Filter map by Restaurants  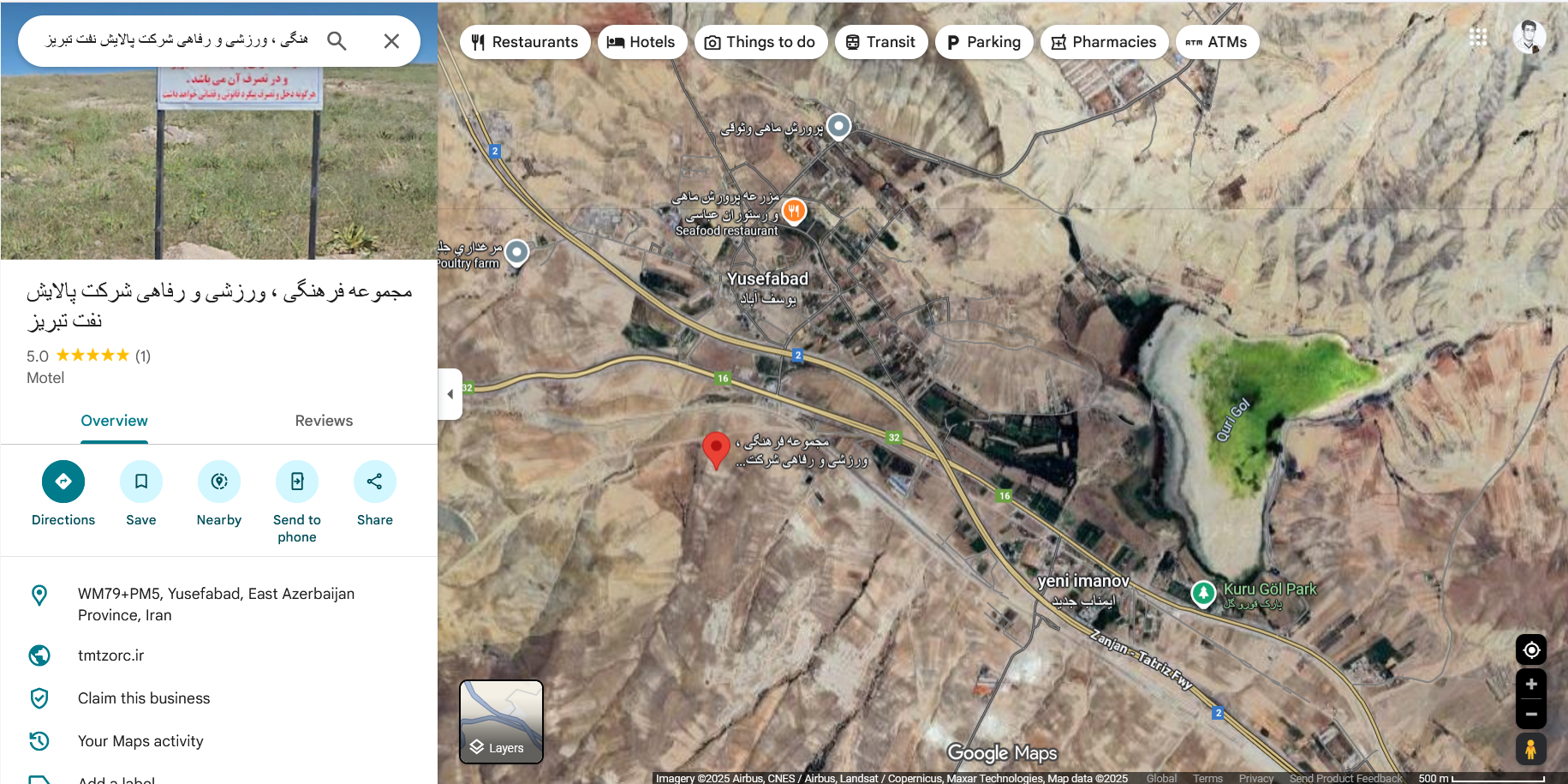(525, 42)
